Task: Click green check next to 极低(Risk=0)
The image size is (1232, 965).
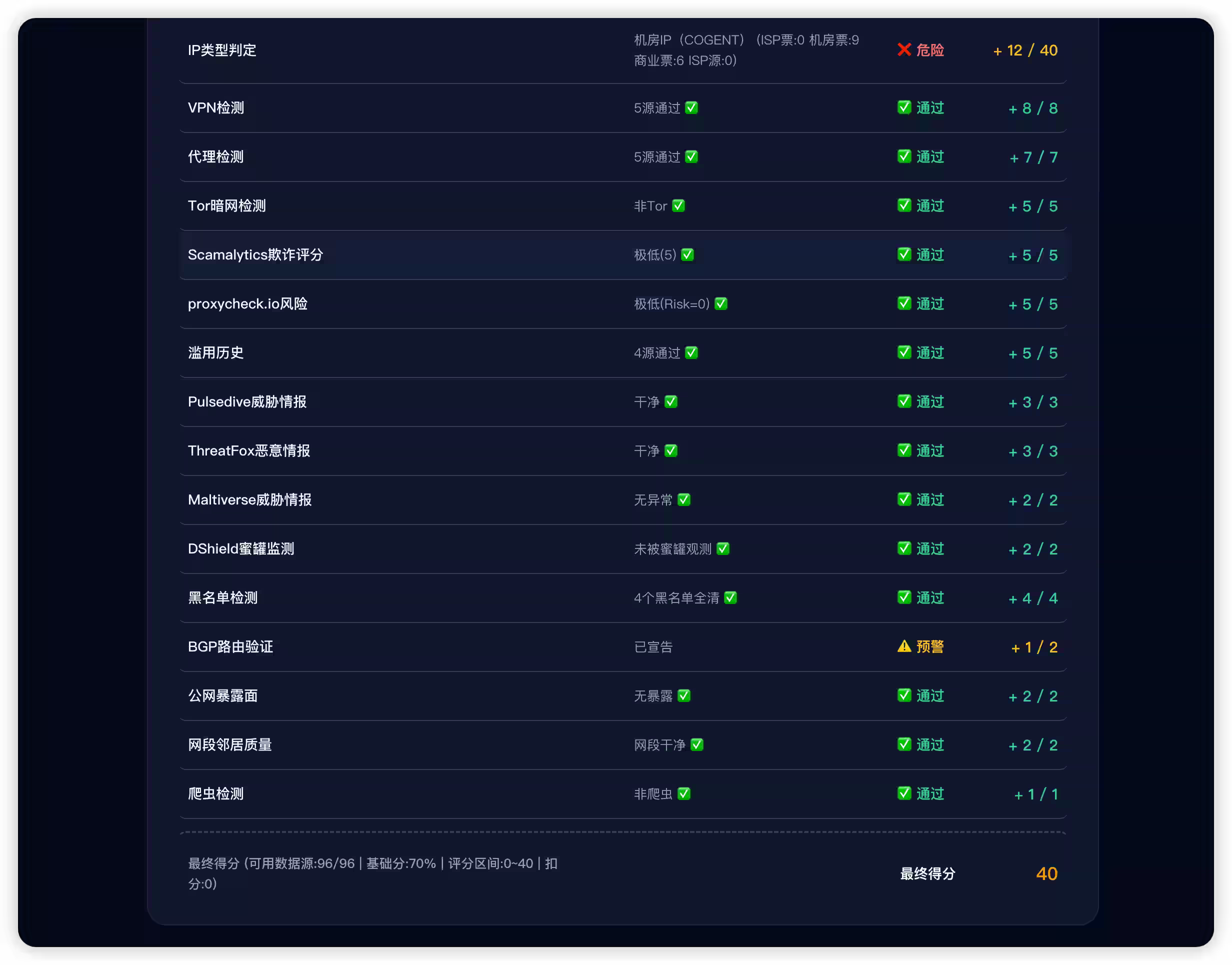Action: (x=720, y=303)
